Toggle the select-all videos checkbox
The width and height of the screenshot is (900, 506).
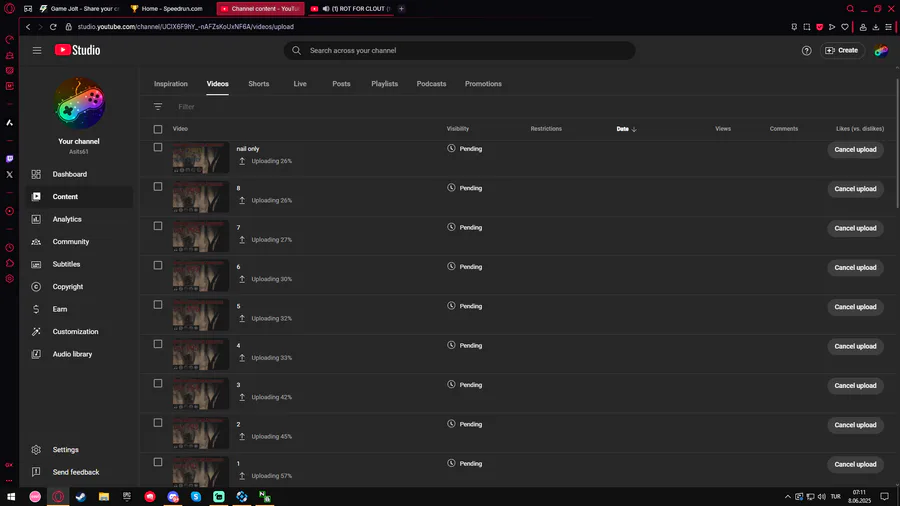tap(158, 129)
